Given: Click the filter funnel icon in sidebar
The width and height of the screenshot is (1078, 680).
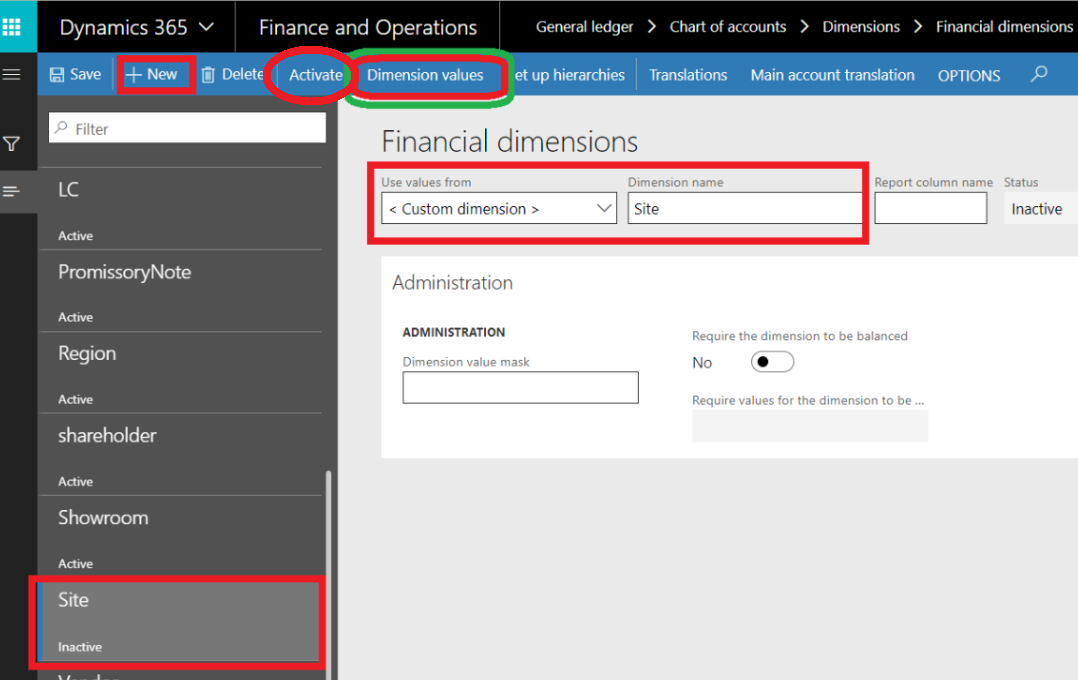Looking at the screenshot, I should pos(12,144).
